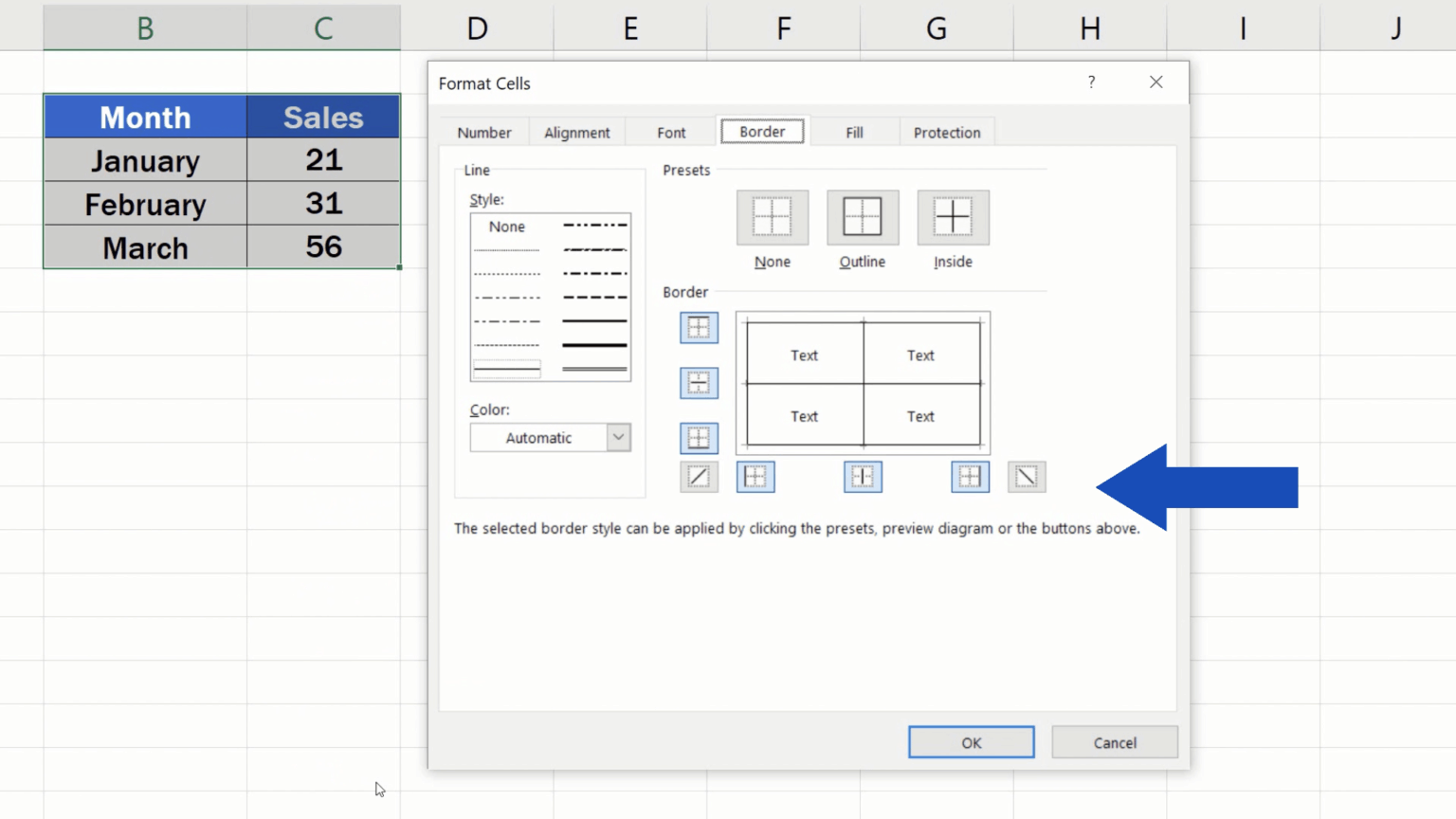Select the right border icon
1456x819 pixels.
pyautogui.click(x=969, y=477)
